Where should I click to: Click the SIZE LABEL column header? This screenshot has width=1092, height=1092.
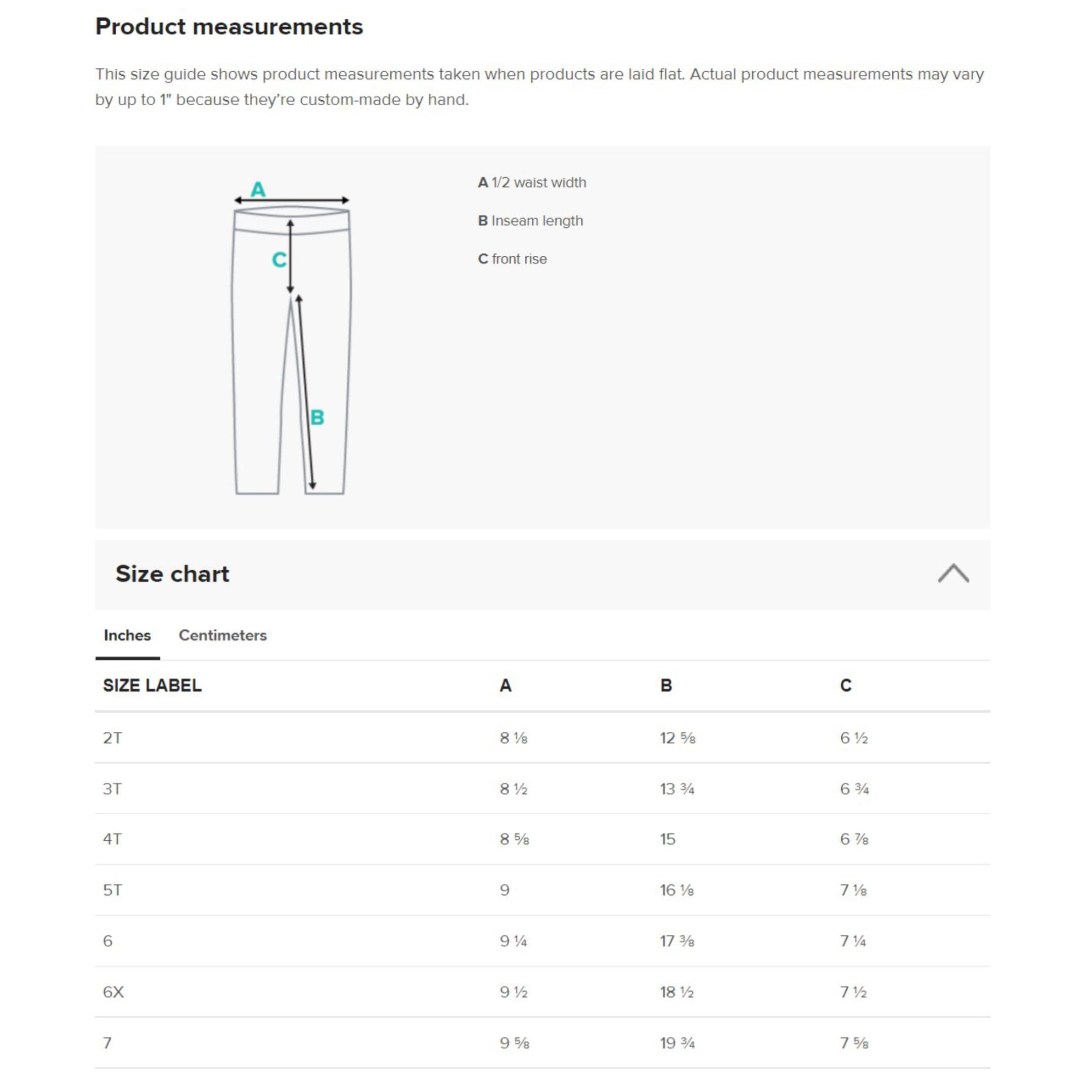[x=152, y=686]
